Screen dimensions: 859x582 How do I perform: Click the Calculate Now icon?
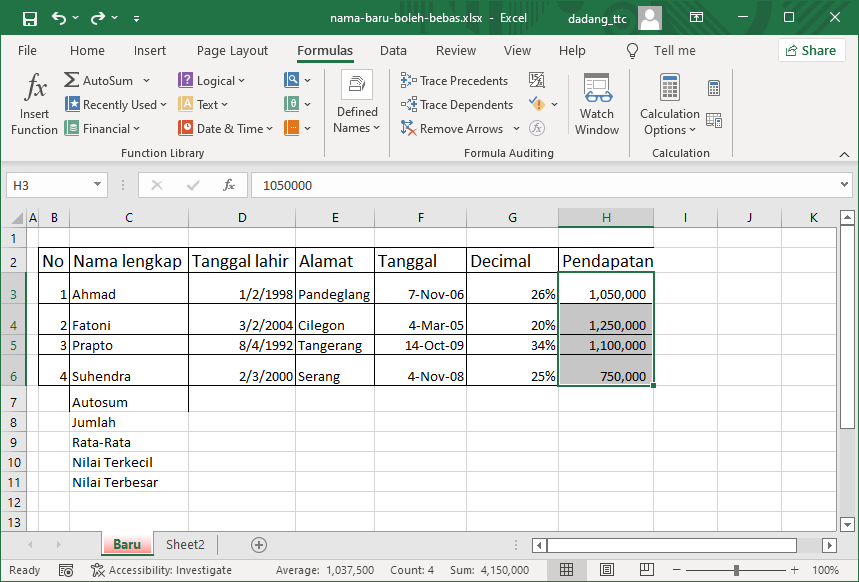(714, 88)
